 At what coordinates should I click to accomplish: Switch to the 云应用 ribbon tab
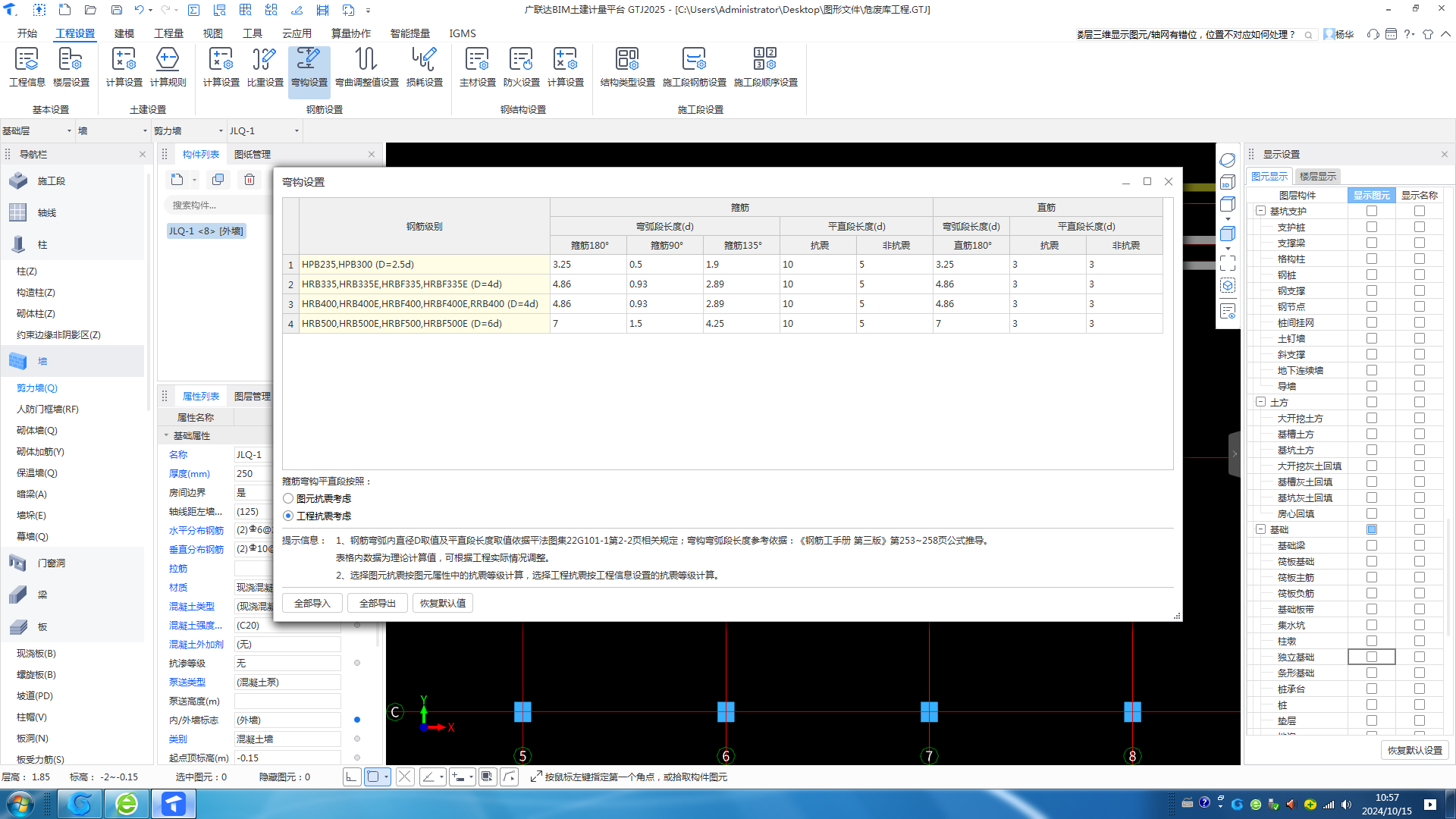[x=297, y=33]
